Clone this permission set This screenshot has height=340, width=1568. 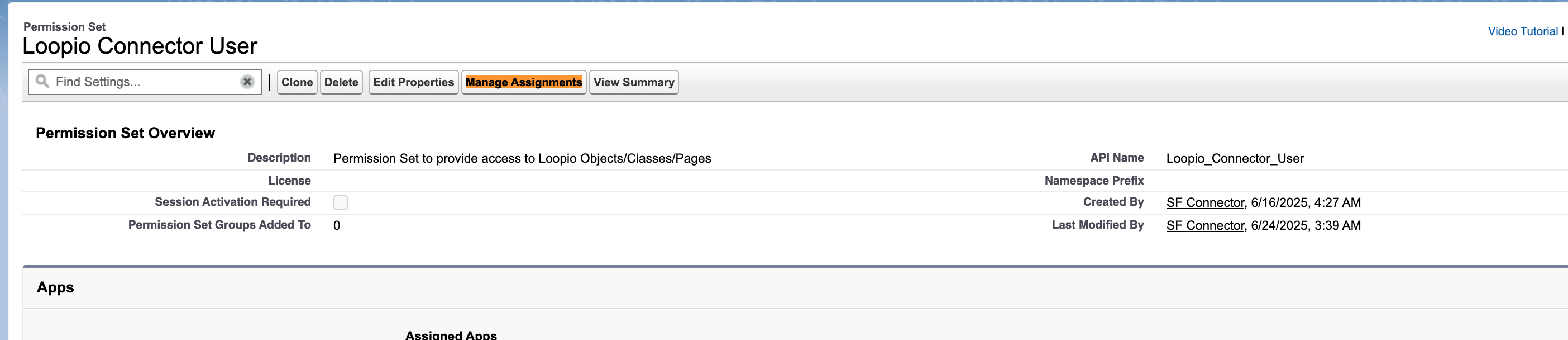point(297,82)
